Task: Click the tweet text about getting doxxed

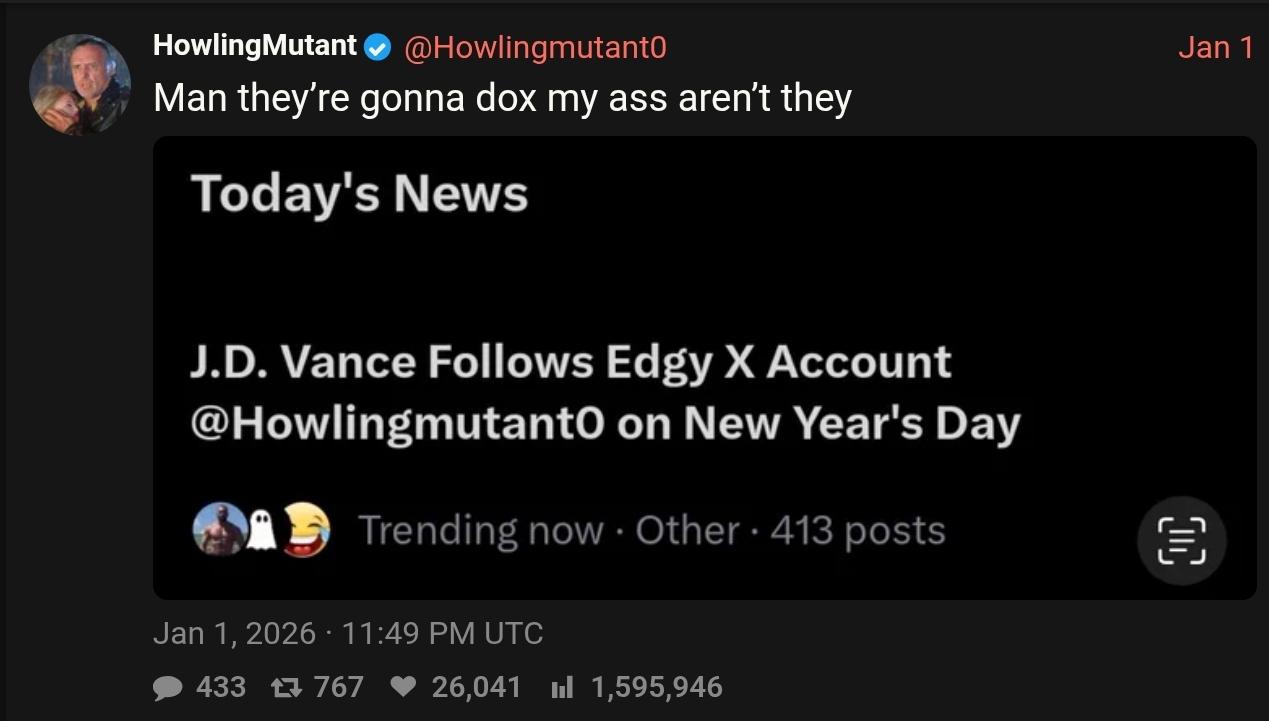Action: click(x=502, y=98)
